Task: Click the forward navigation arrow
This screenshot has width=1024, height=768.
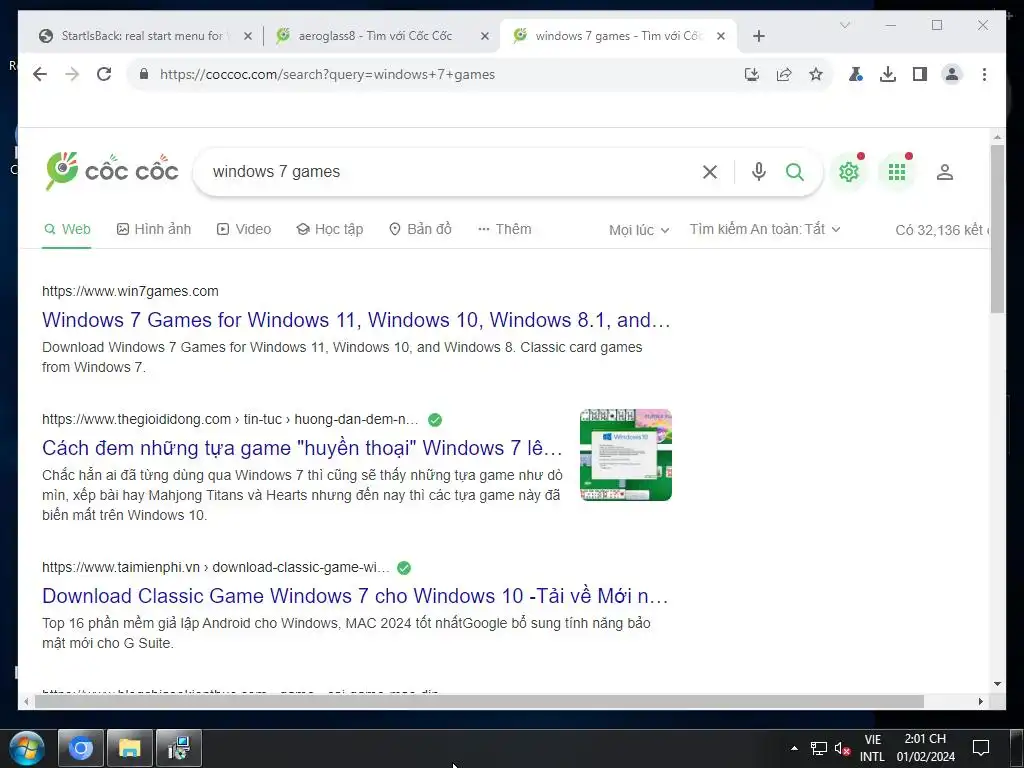Action: tap(72, 74)
